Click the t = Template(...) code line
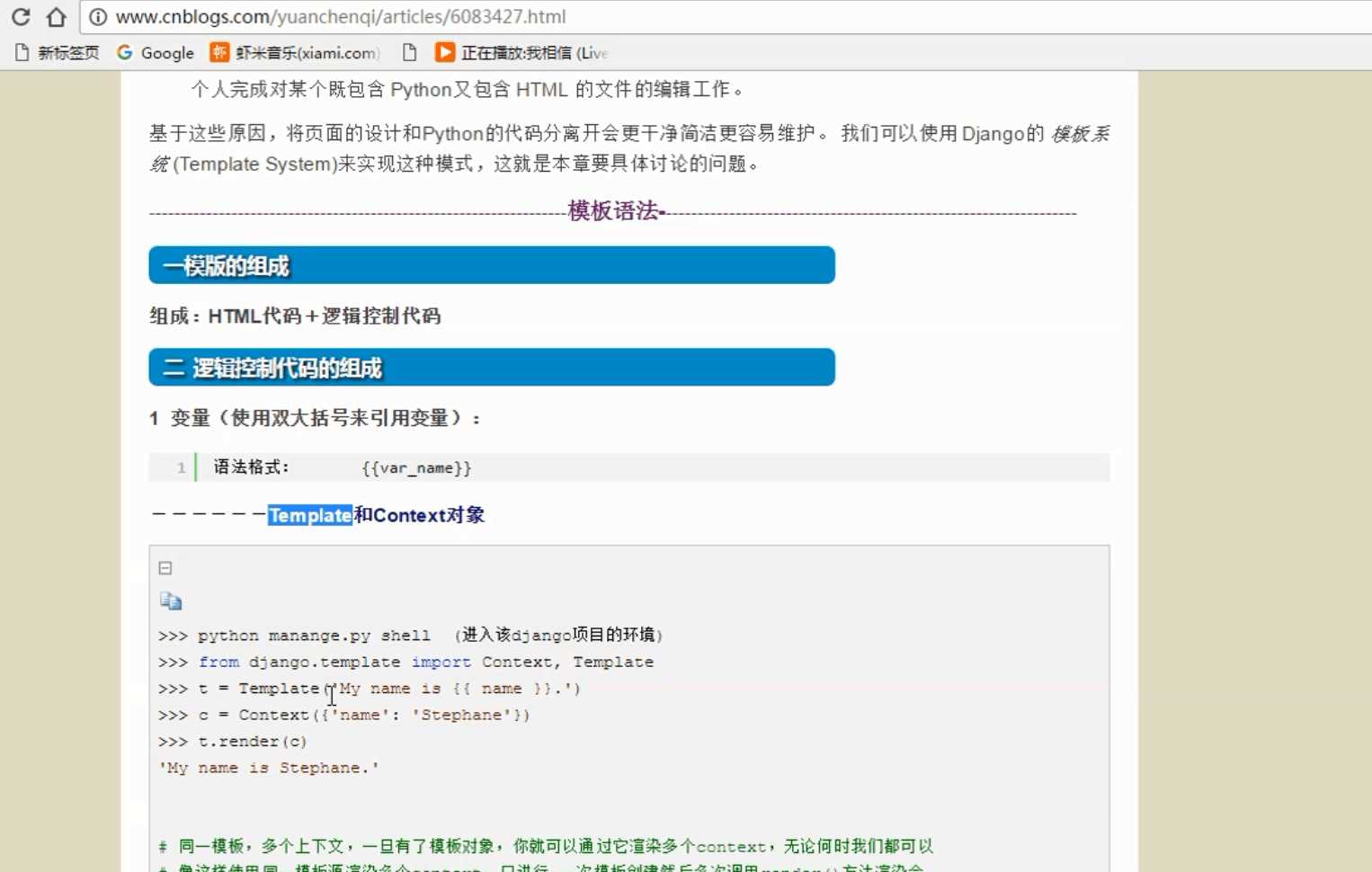The image size is (1372, 872). tap(370, 689)
